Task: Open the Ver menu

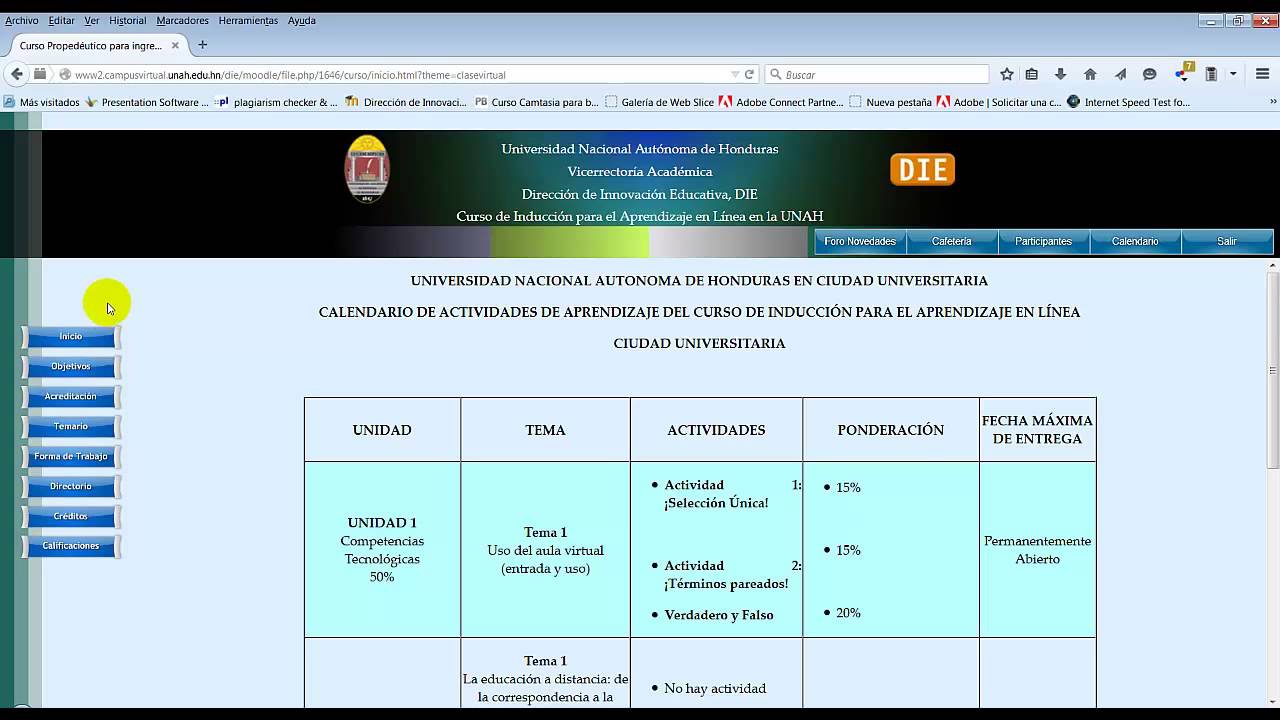Action: click(92, 20)
